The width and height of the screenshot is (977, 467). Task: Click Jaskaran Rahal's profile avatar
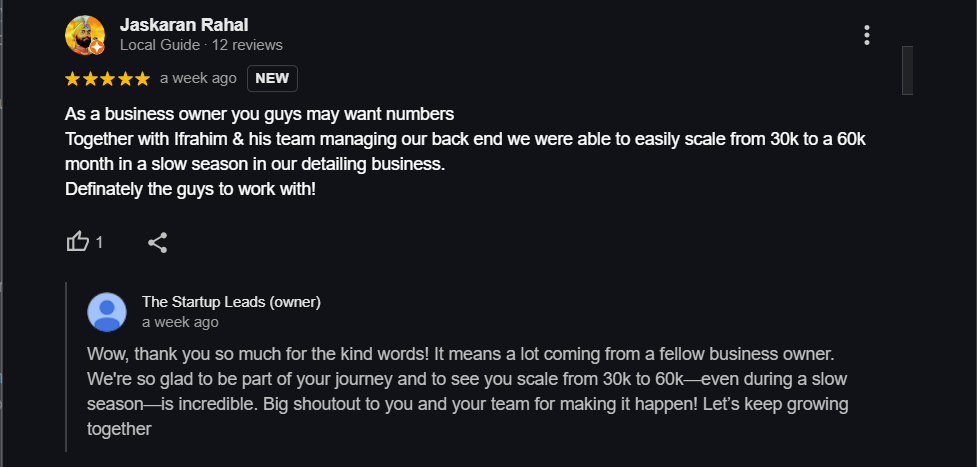click(x=84, y=35)
